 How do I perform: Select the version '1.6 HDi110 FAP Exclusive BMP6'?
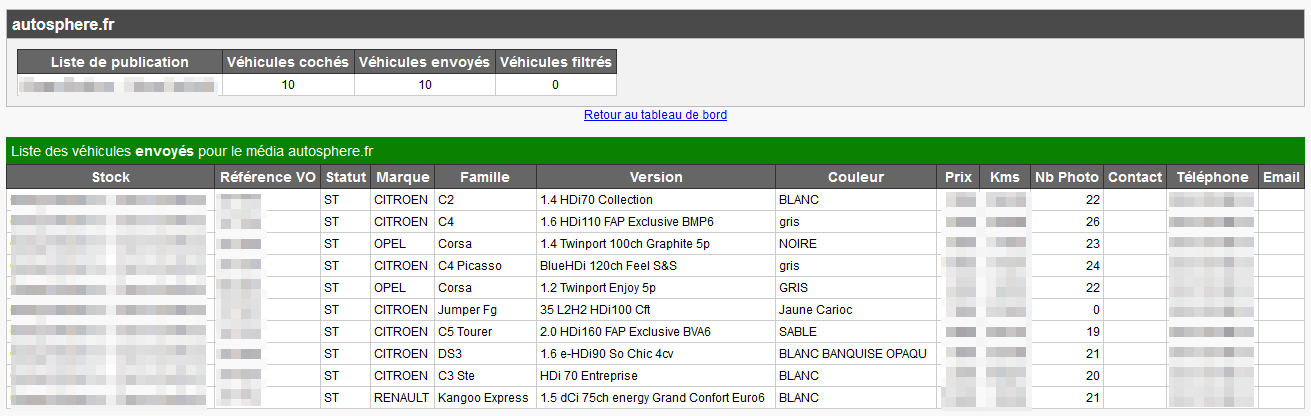[627, 222]
